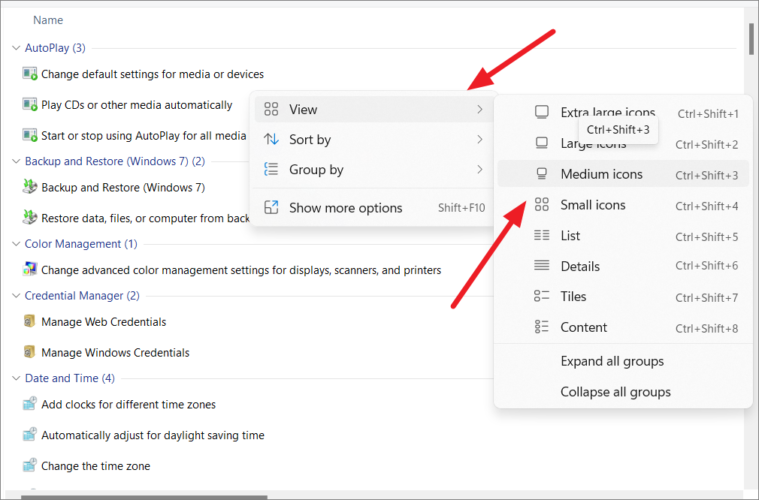Click the Credential Manager (2) group header
Viewport: 759px width, 500px height.
[82, 296]
